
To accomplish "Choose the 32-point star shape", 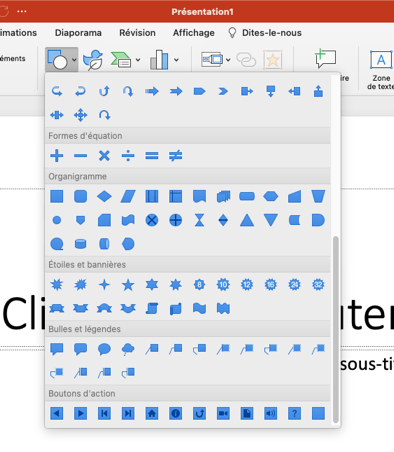I will (318, 285).
